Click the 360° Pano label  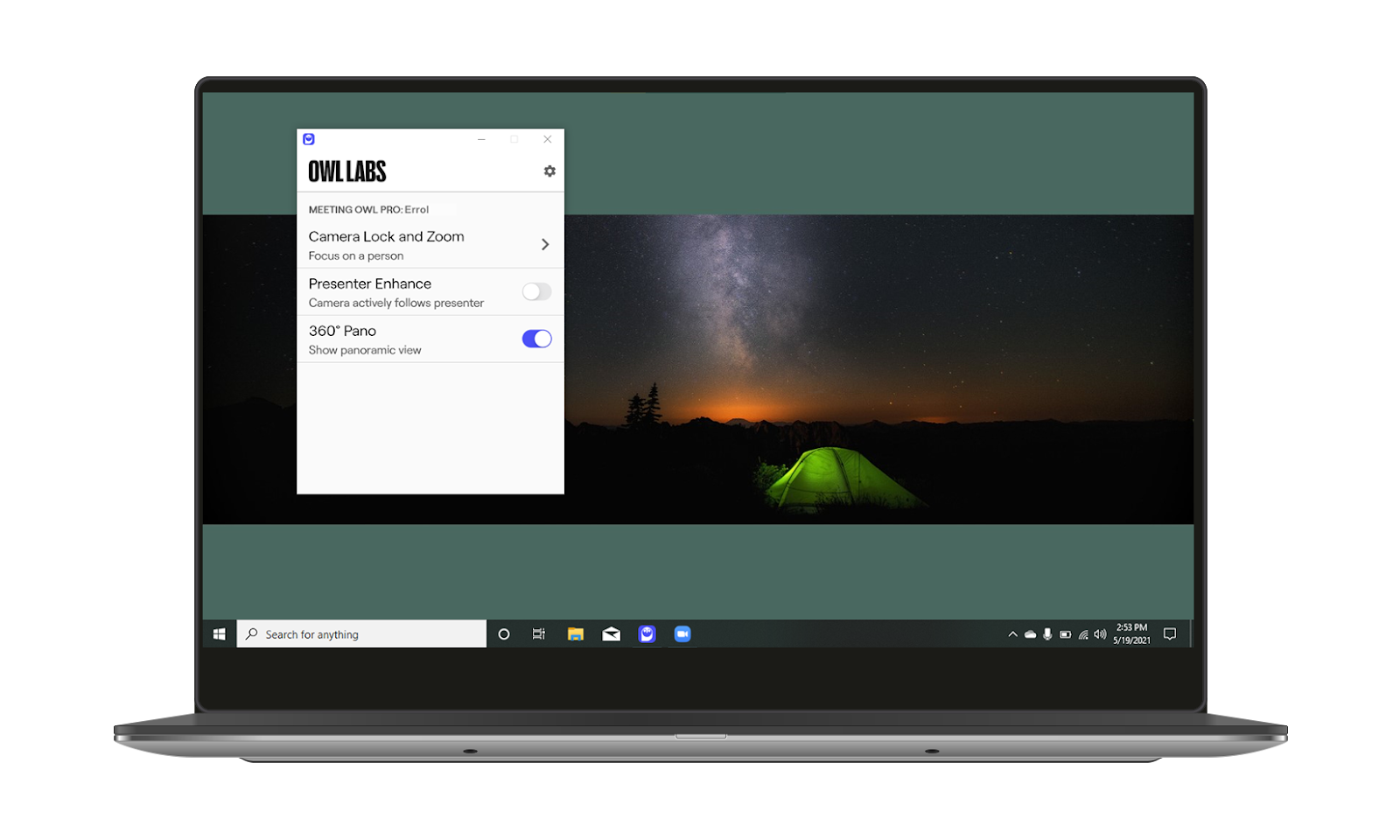[342, 331]
